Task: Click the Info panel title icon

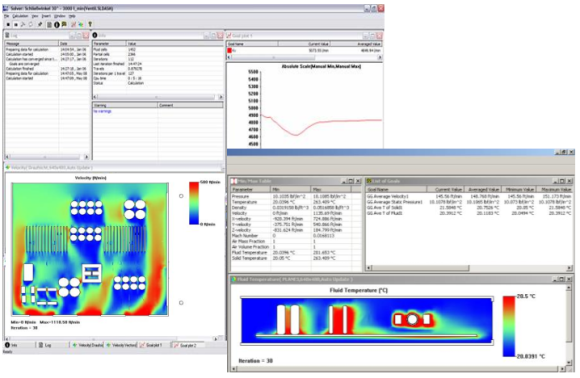Action: (95, 35)
